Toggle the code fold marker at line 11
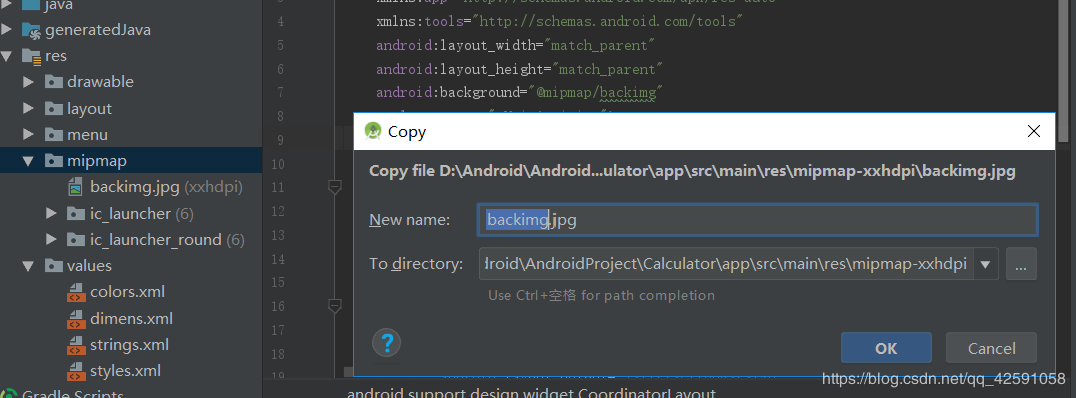1076x398 pixels. (x=335, y=186)
